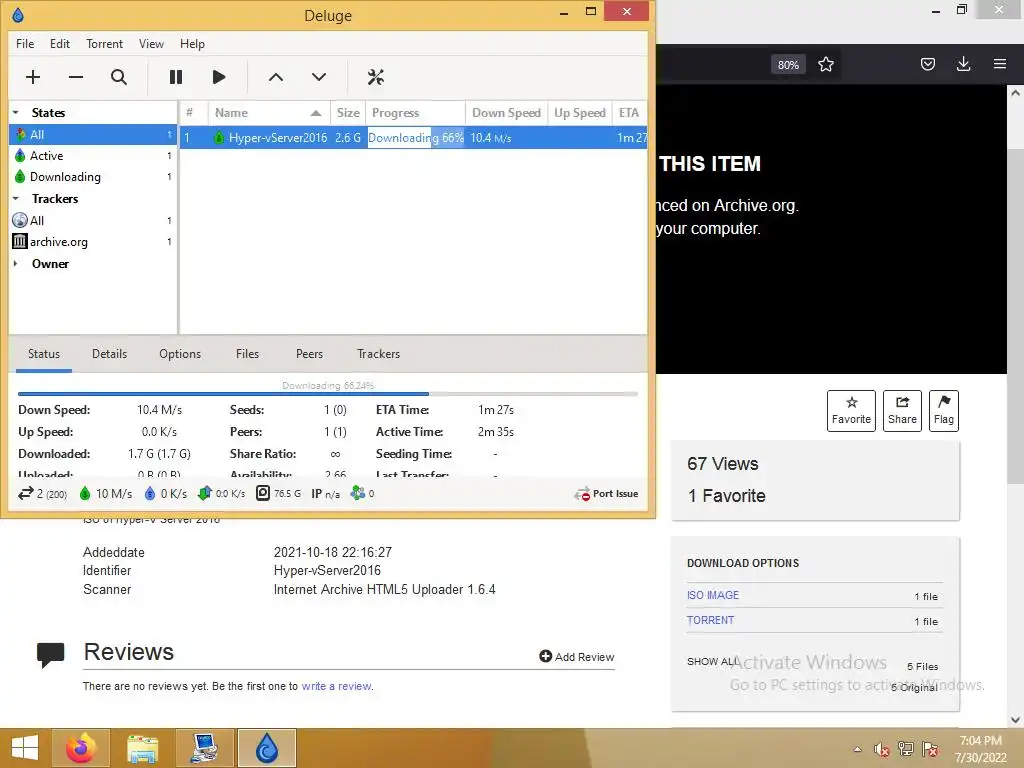Bookmark page with Firefox star icon
The width and height of the screenshot is (1024, 768).
825,64
